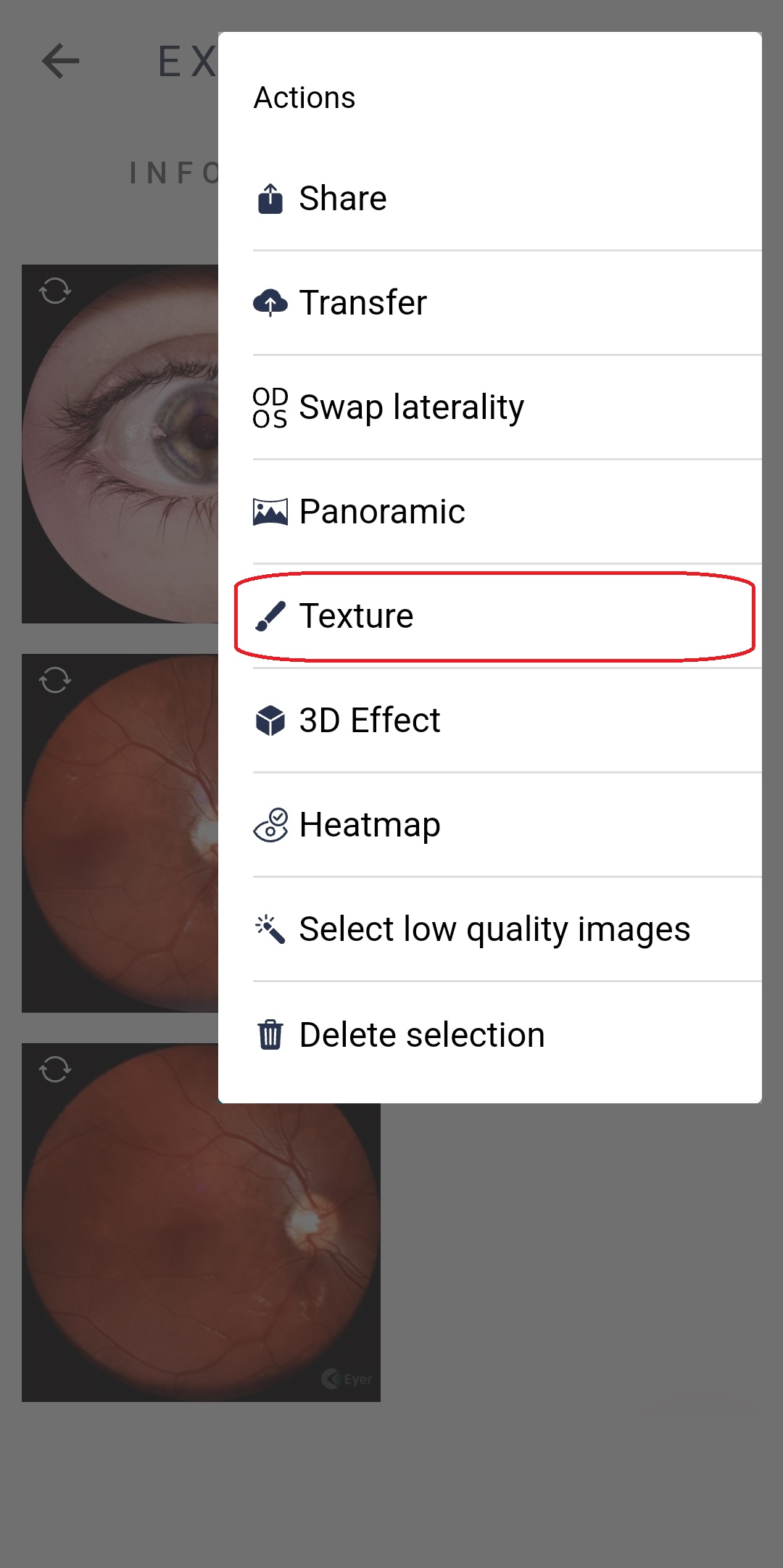
Task: Choose Swap laterality from Actions menu
Action: 411,407
